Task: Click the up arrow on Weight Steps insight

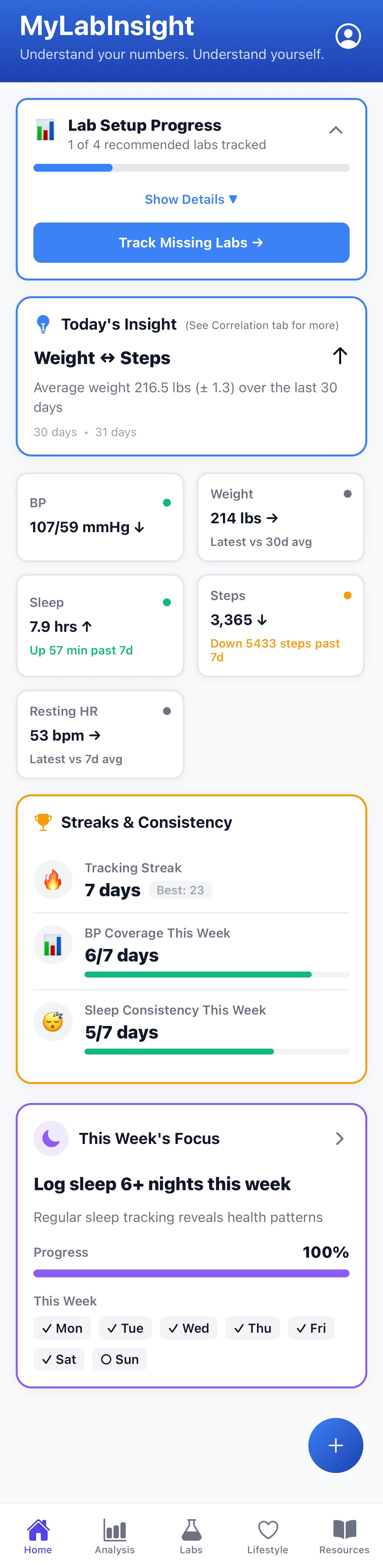Action: pyautogui.click(x=340, y=356)
